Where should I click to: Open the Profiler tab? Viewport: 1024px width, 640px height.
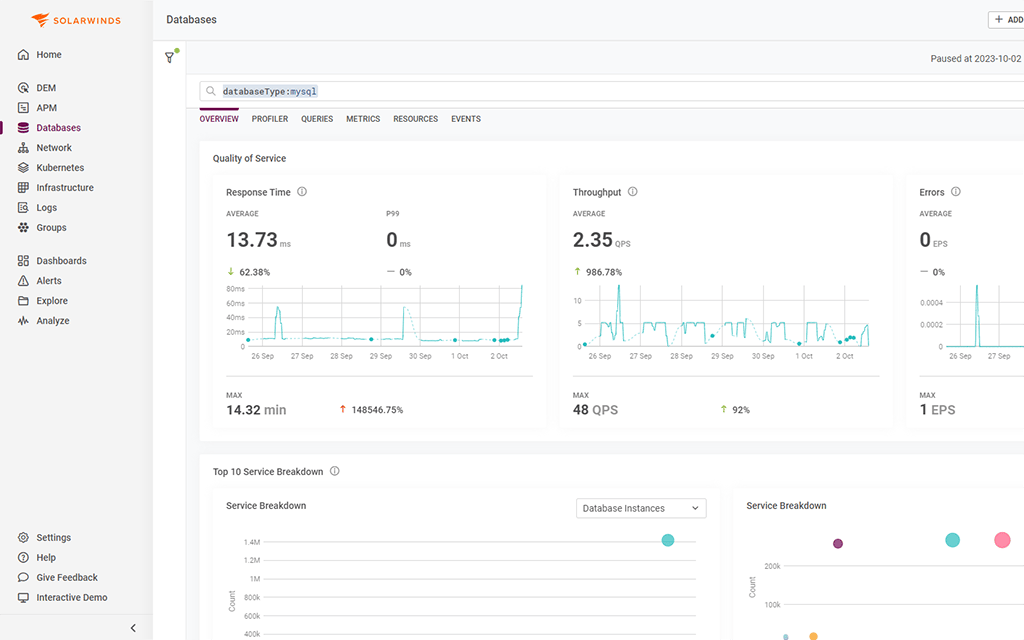269,119
